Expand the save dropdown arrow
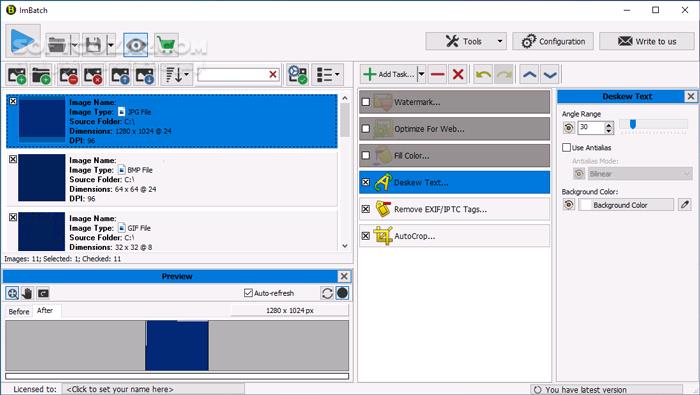Viewport: 700px width, 395px height. coord(111,45)
